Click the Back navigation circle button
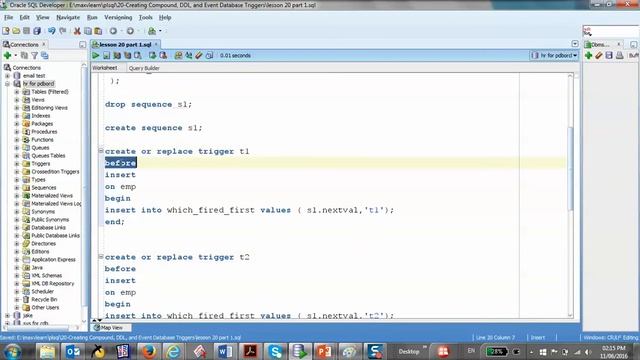 [113, 31]
